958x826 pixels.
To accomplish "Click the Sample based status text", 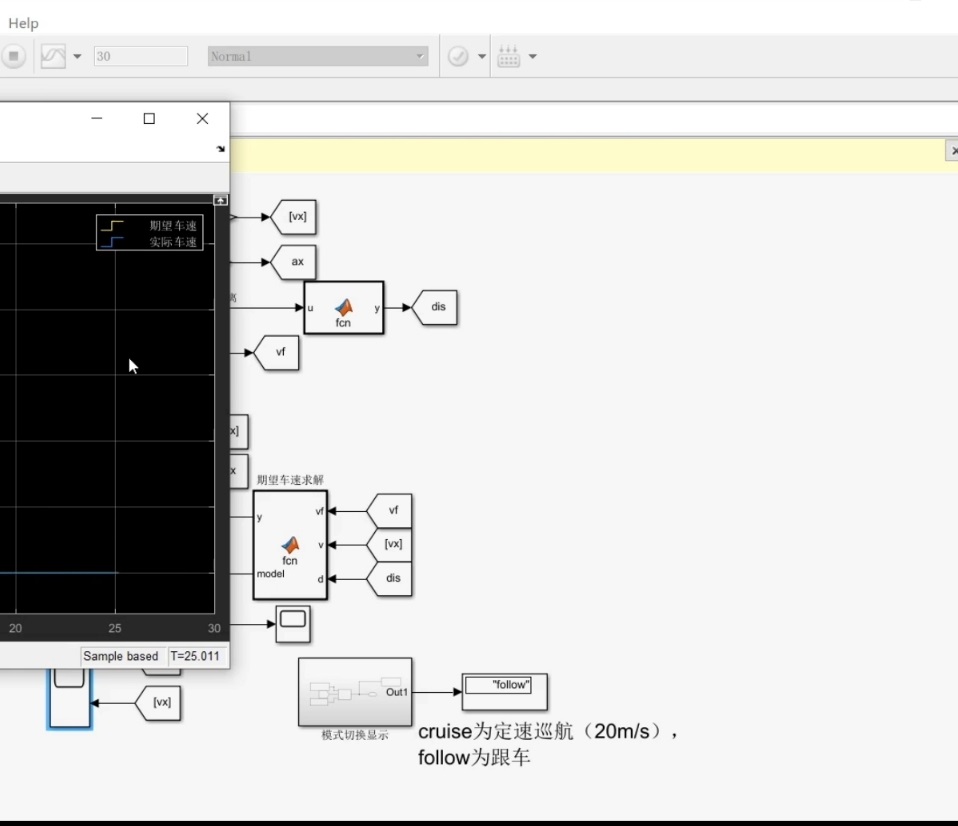I will click(x=120, y=656).
